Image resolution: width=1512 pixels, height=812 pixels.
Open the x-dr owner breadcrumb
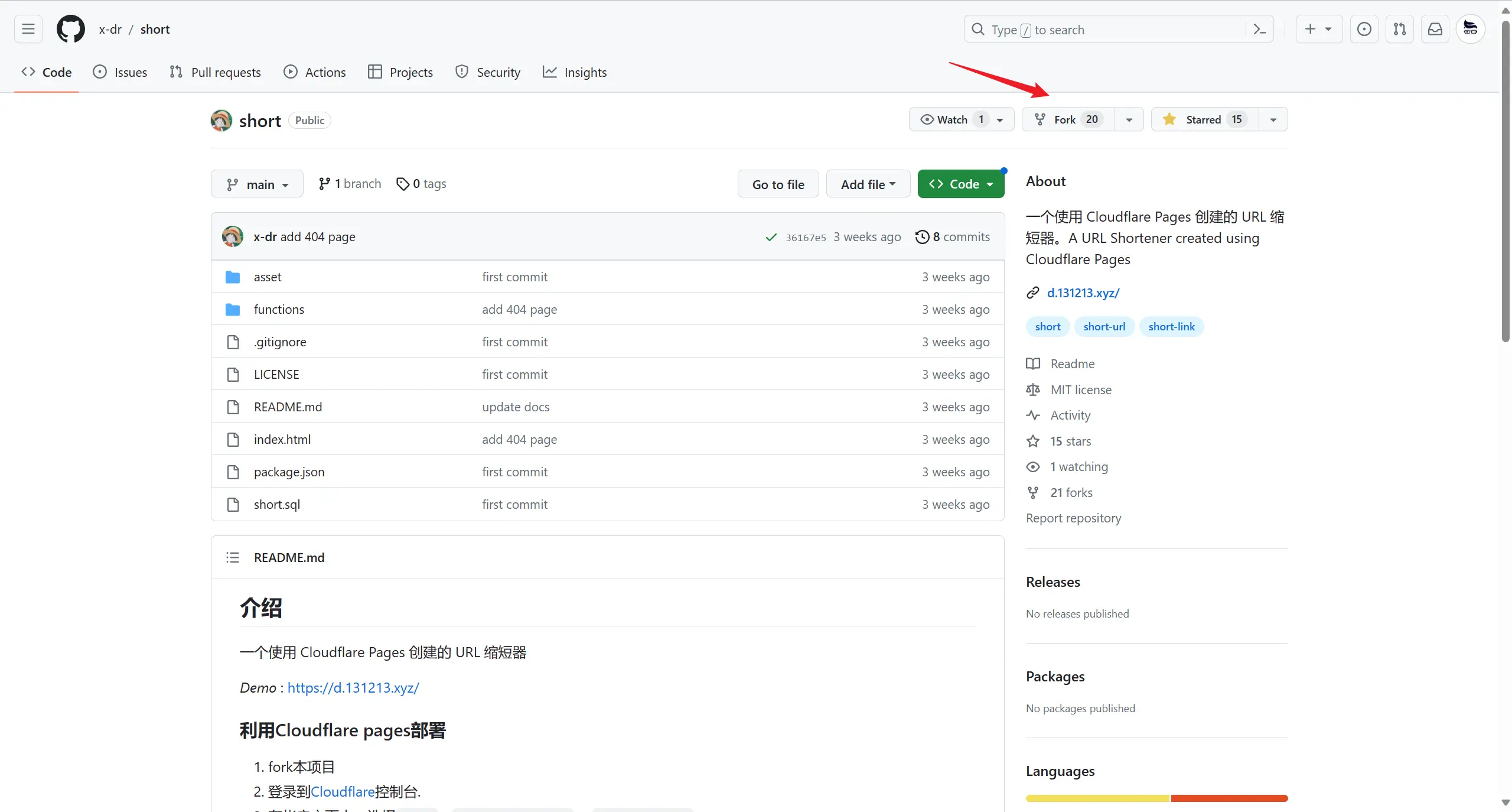(110, 29)
